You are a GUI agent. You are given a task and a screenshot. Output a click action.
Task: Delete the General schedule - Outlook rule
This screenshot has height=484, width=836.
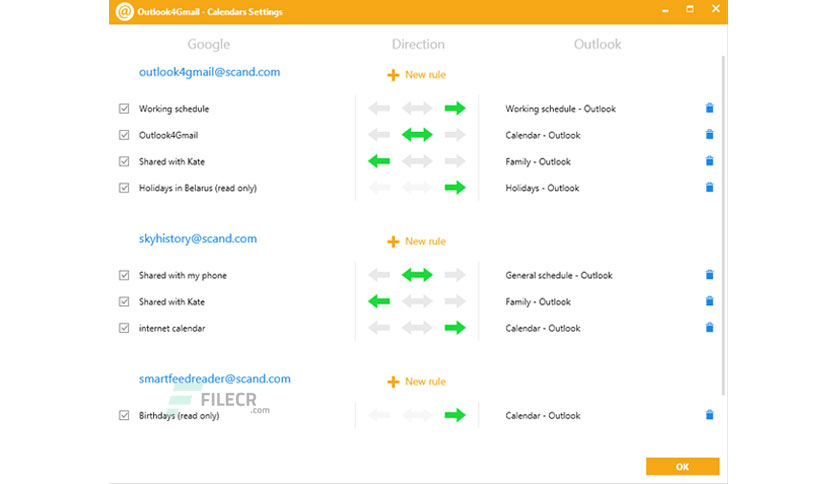point(709,275)
